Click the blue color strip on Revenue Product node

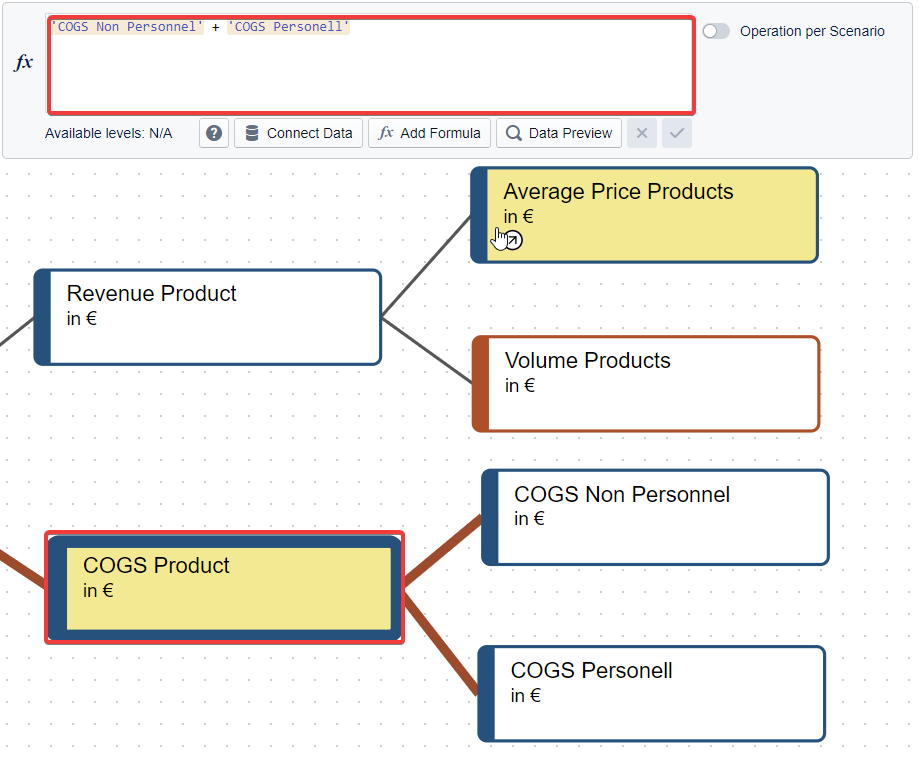pos(42,317)
